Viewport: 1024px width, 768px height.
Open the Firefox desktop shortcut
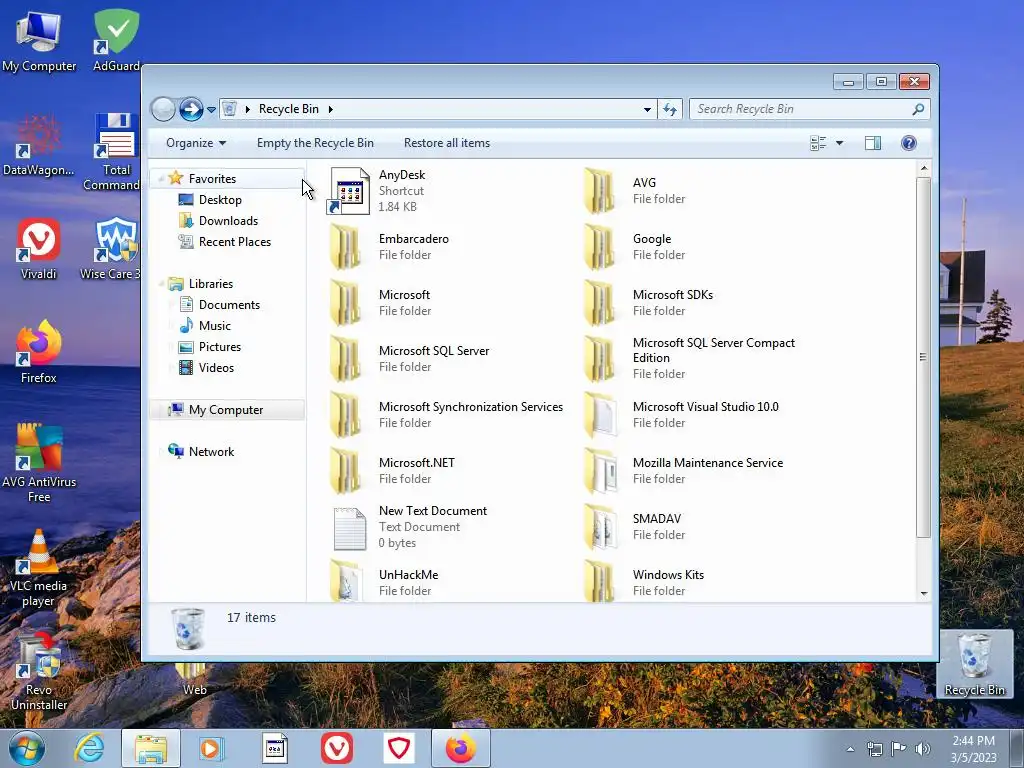[39, 352]
